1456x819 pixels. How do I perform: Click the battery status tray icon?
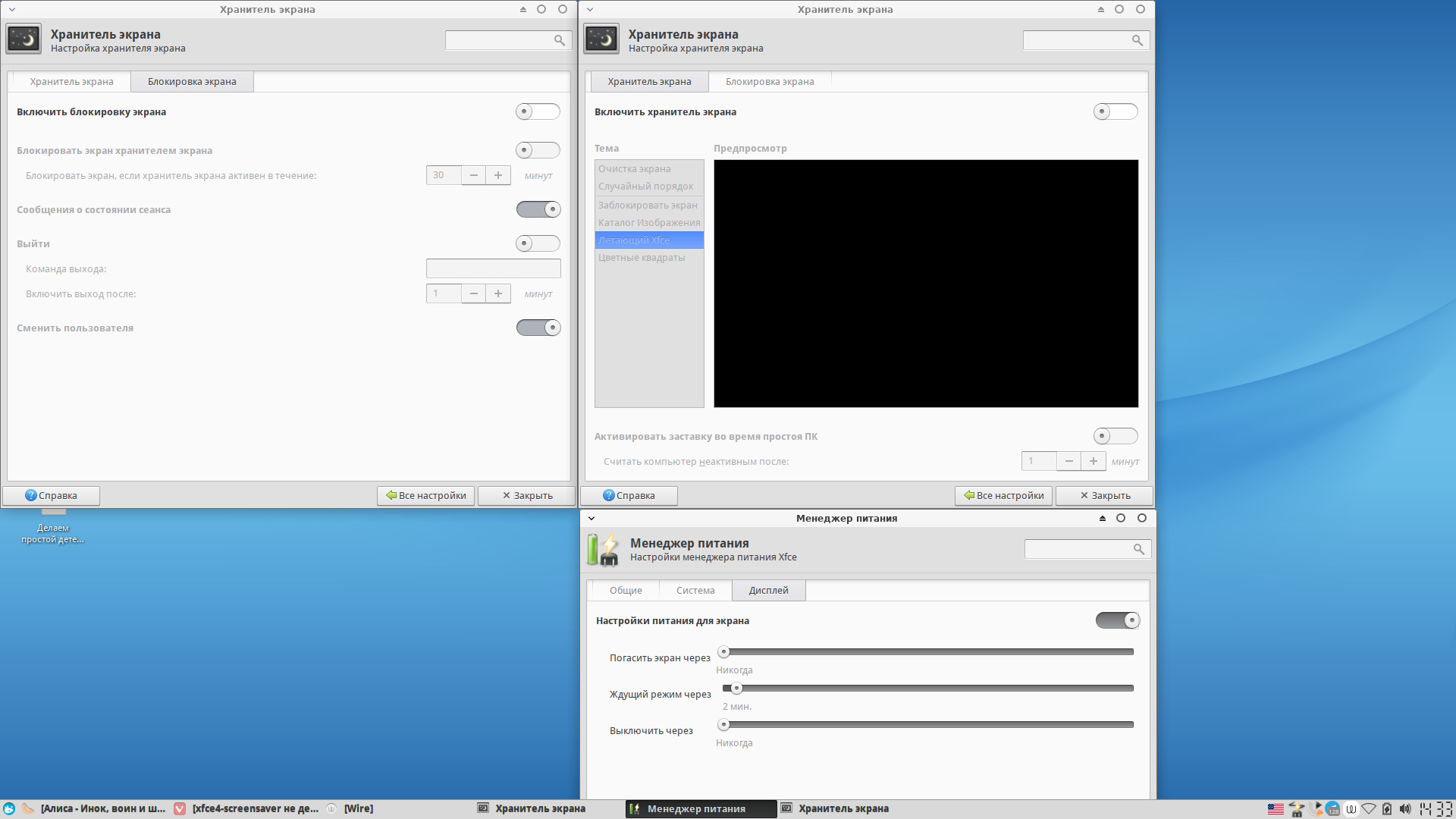[1386, 809]
